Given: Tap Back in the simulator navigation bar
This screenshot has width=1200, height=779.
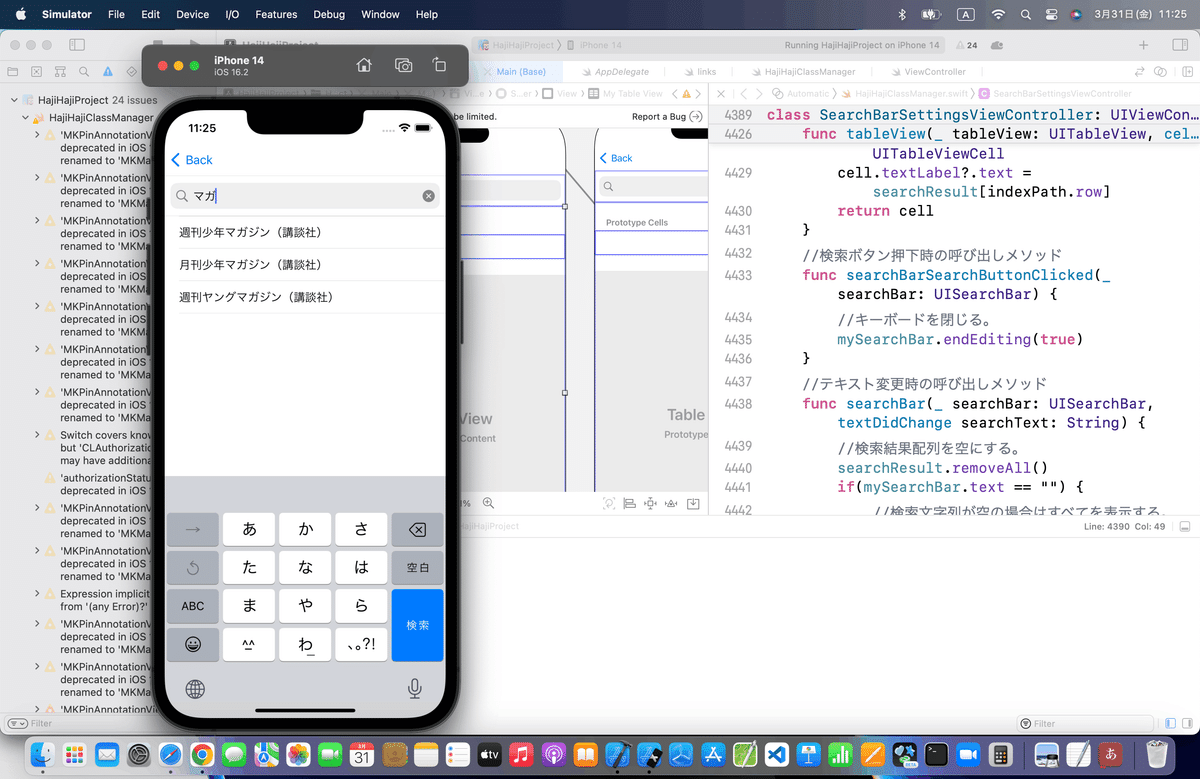Looking at the screenshot, I should pyautogui.click(x=192, y=160).
